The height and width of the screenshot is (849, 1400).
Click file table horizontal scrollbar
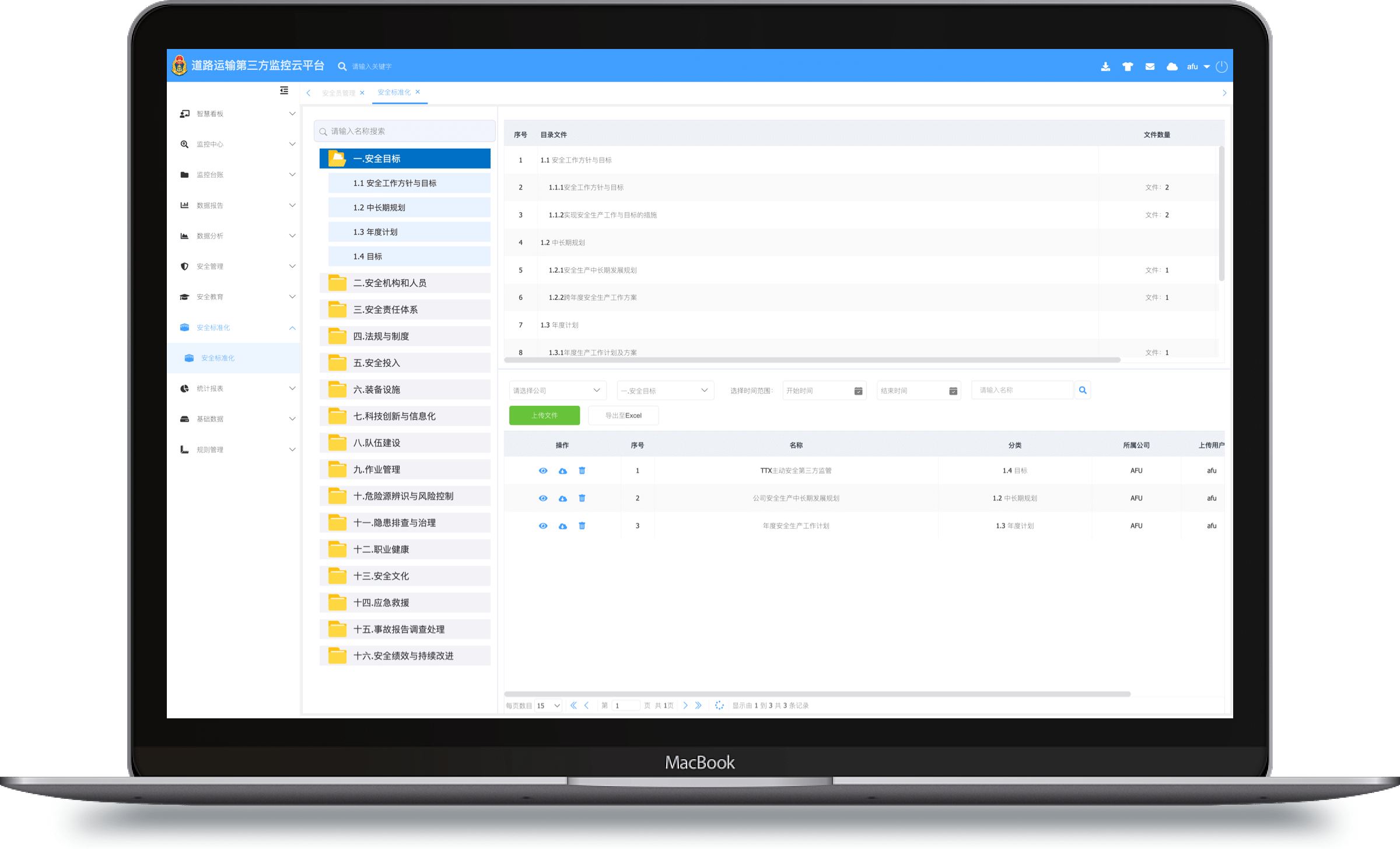(x=817, y=694)
